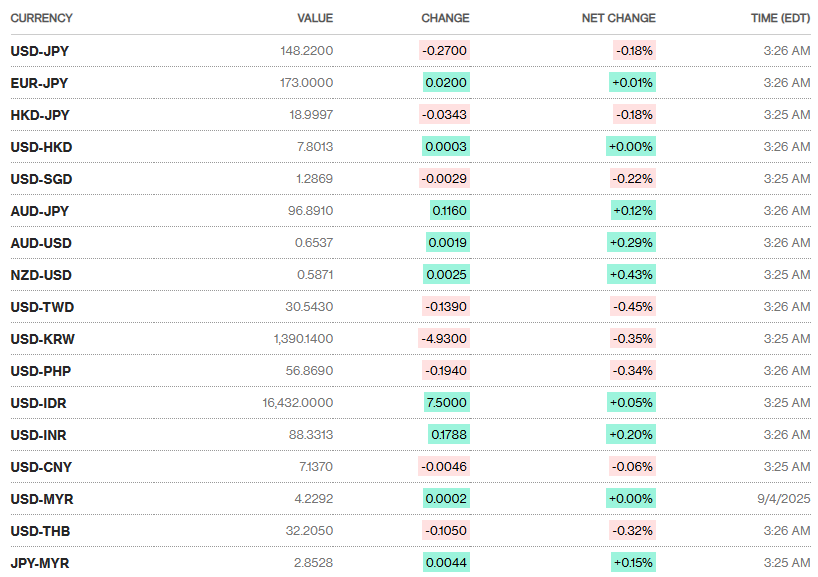This screenshot has width=818, height=577.
Task: Open the USD-SGD quote page
Action: pos(41,179)
